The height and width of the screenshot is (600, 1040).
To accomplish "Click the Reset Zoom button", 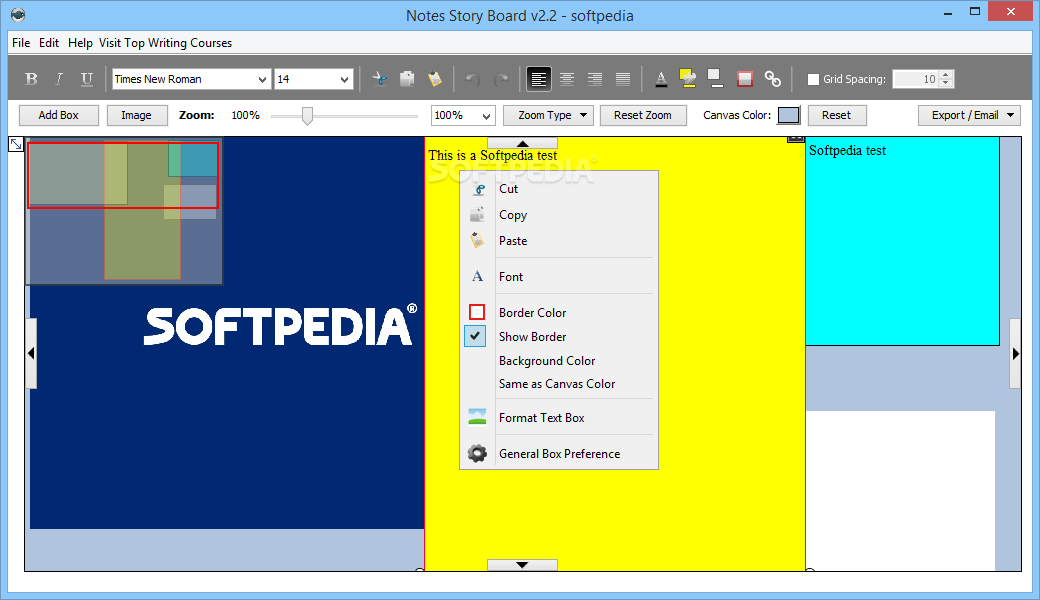I will click(x=643, y=115).
